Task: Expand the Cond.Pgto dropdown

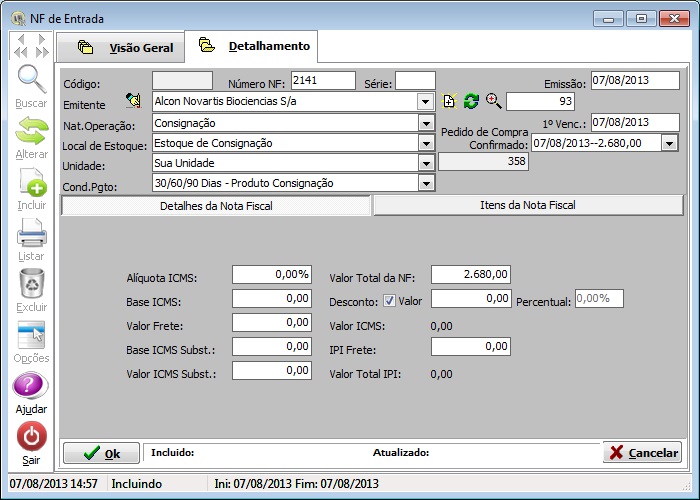Action: pos(425,183)
